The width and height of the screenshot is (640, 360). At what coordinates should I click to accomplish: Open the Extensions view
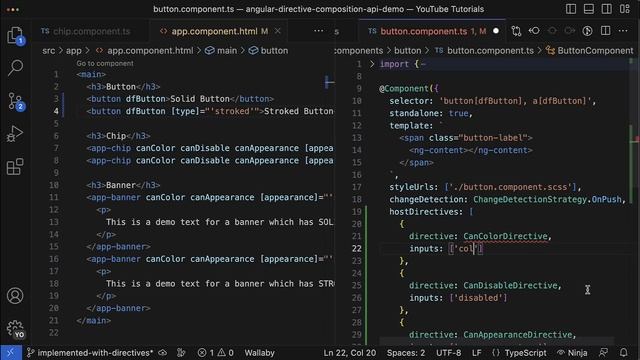[x=15, y=167]
